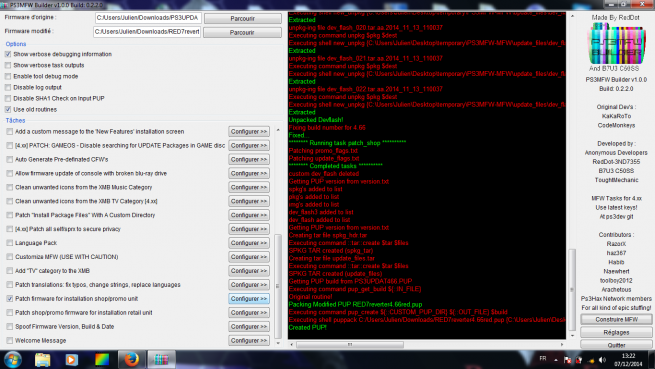Uncheck Patch firmware for installation shop/promo unit
The image size is (655, 369).
tap(10, 299)
